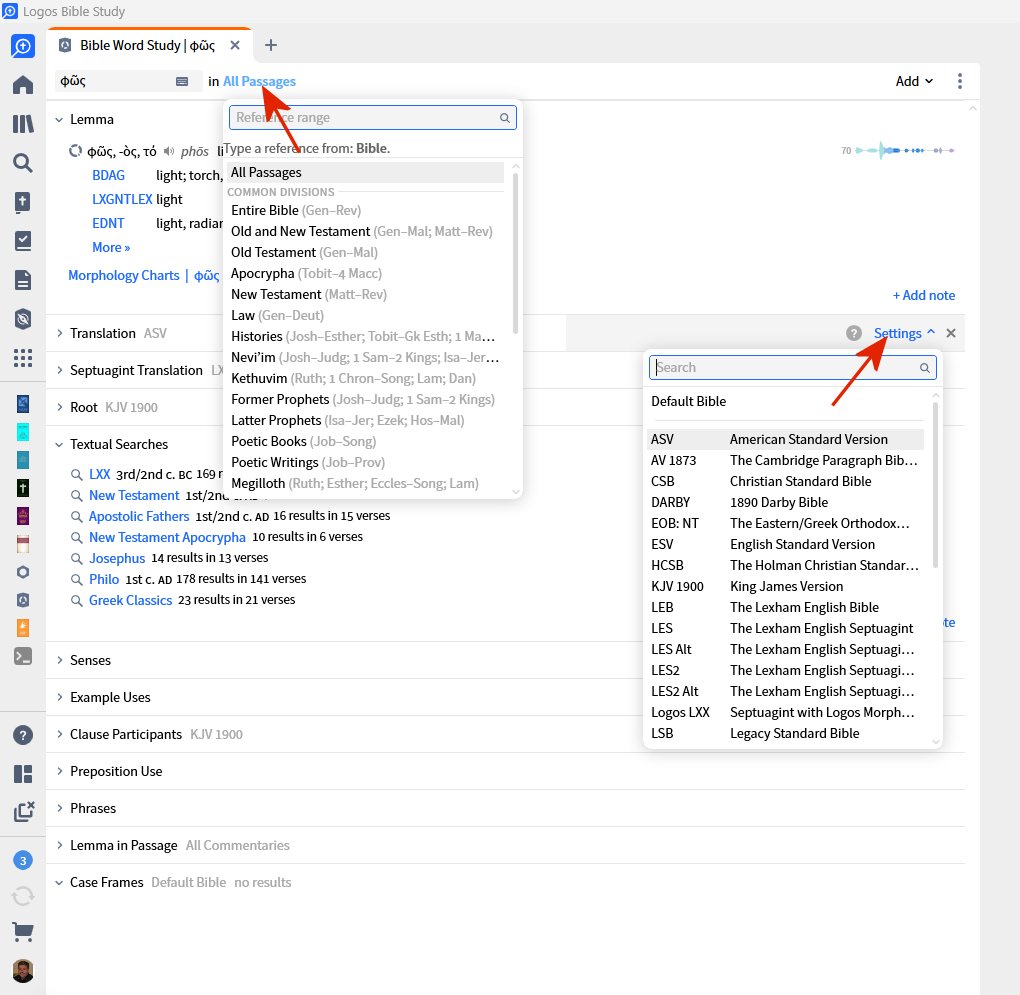Play the phōs pronunciation speaker icon
Image resolution: width=1020 pixels, height=995 pixels.
[169, 152]
